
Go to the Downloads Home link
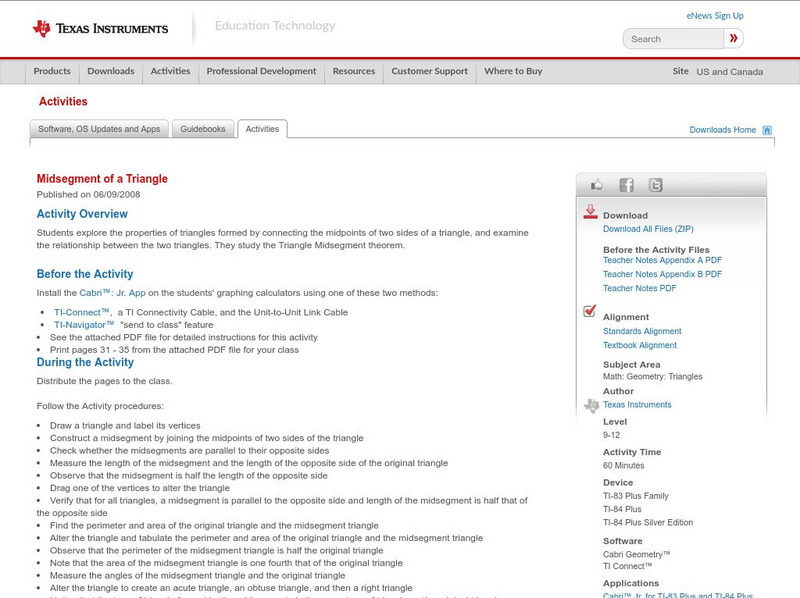[x=722, y=130]
